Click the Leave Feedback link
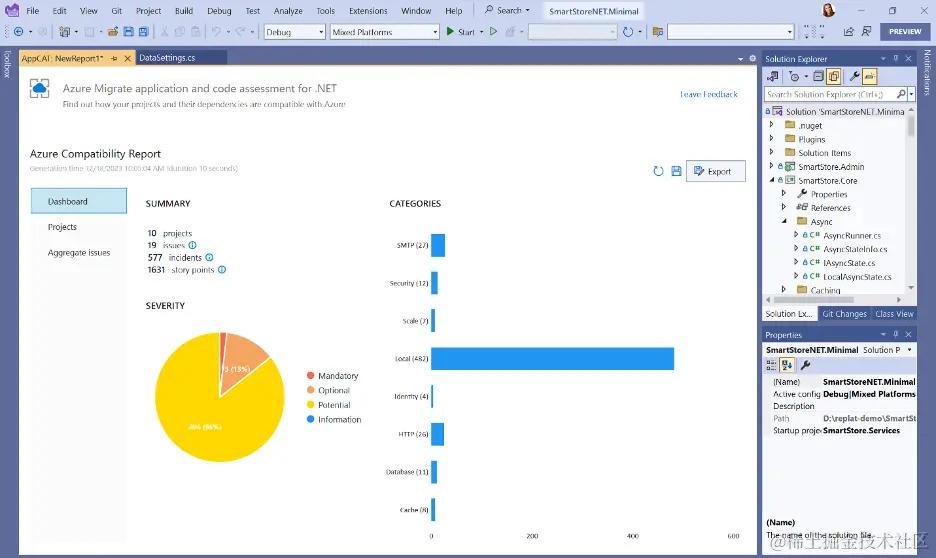The width and height of the screenshot is (936, 558). 708,94
